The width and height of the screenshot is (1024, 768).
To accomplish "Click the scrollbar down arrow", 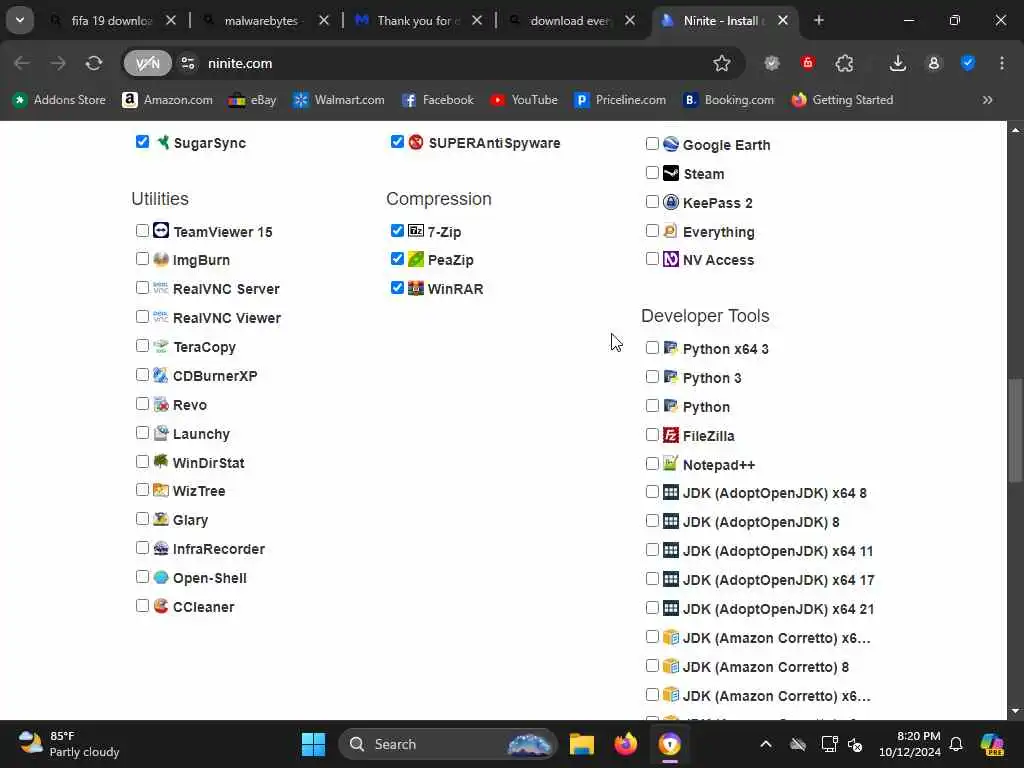I will [x=1015, y=711].
